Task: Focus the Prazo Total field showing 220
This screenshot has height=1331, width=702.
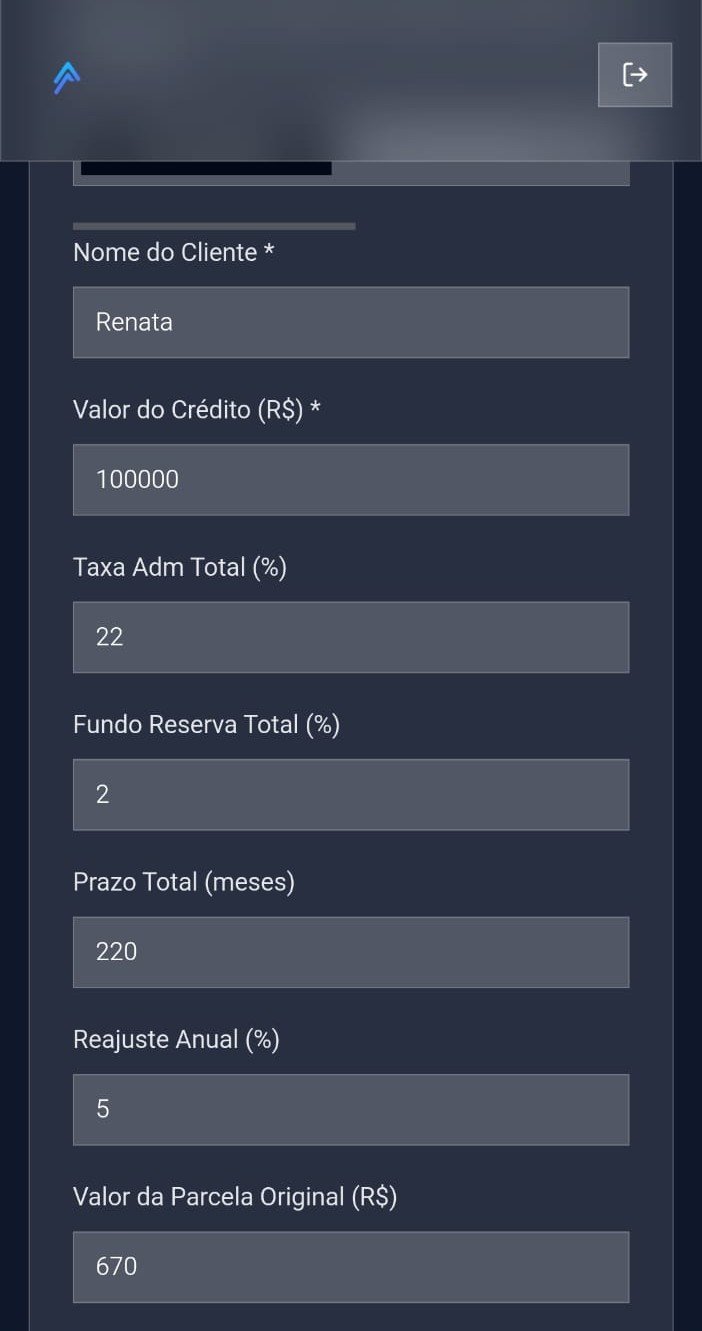Action: [351, 952]
